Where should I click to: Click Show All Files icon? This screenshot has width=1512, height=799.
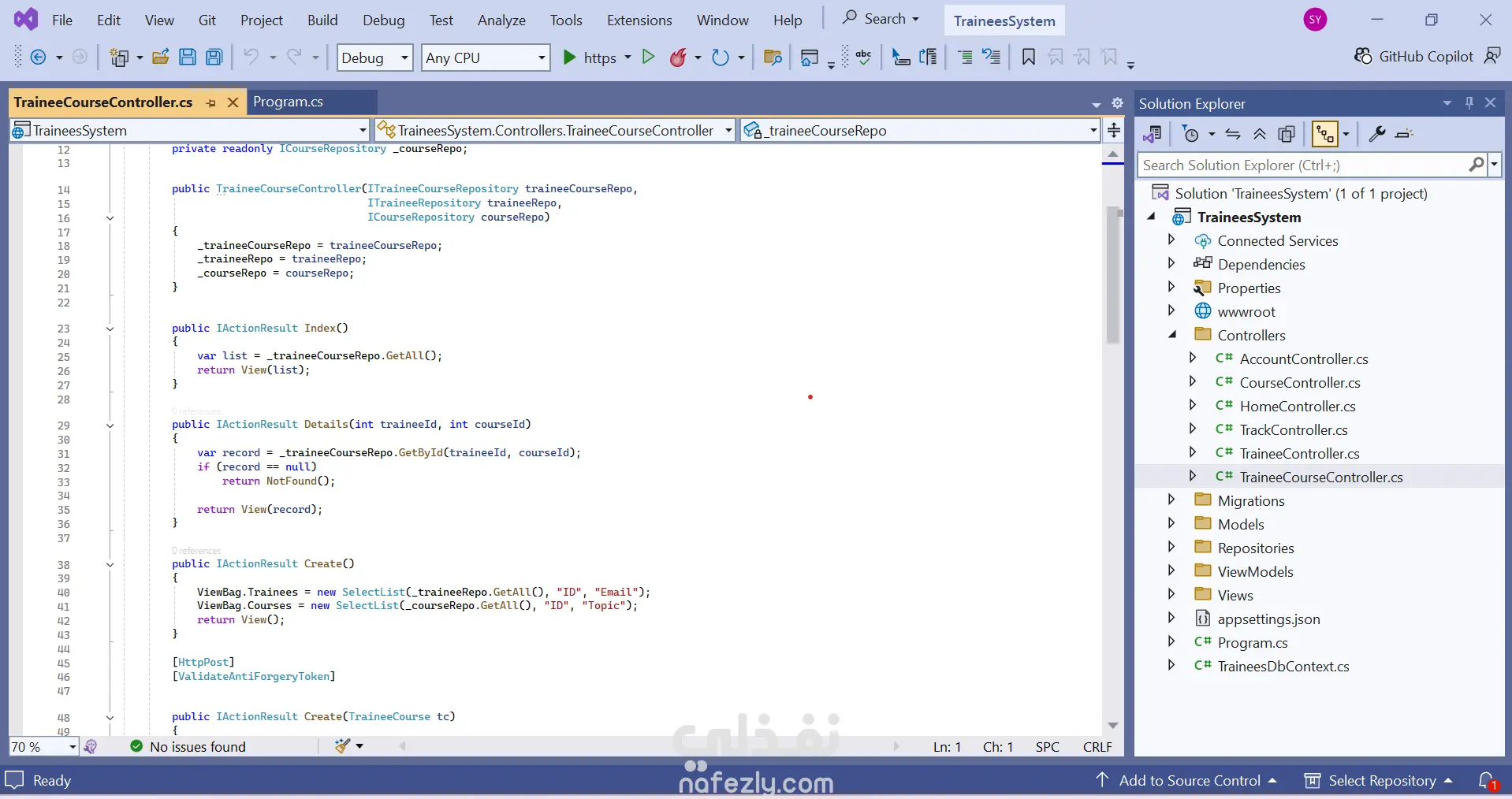1287,135
